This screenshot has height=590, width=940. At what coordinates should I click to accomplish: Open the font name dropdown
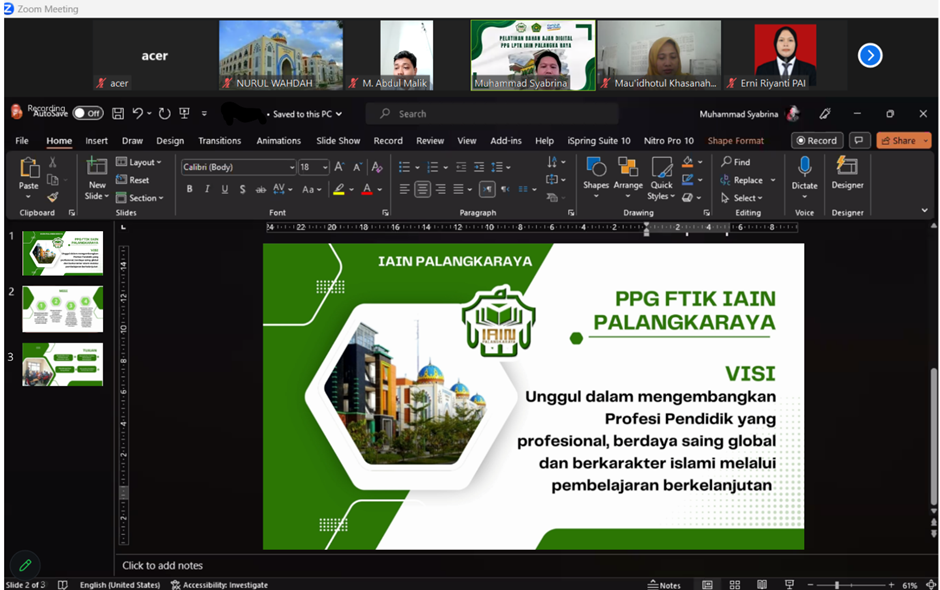pyautogui.click(x=292, y=167)
